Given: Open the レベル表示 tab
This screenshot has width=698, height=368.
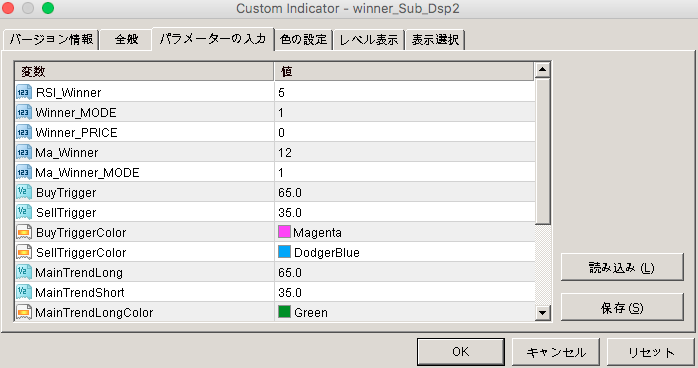Looking at the screenshot, I should (369, 40).
